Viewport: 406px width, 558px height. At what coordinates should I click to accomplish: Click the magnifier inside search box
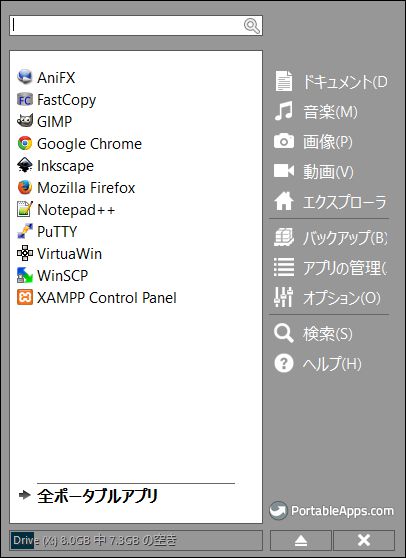[x=252, y=26]
